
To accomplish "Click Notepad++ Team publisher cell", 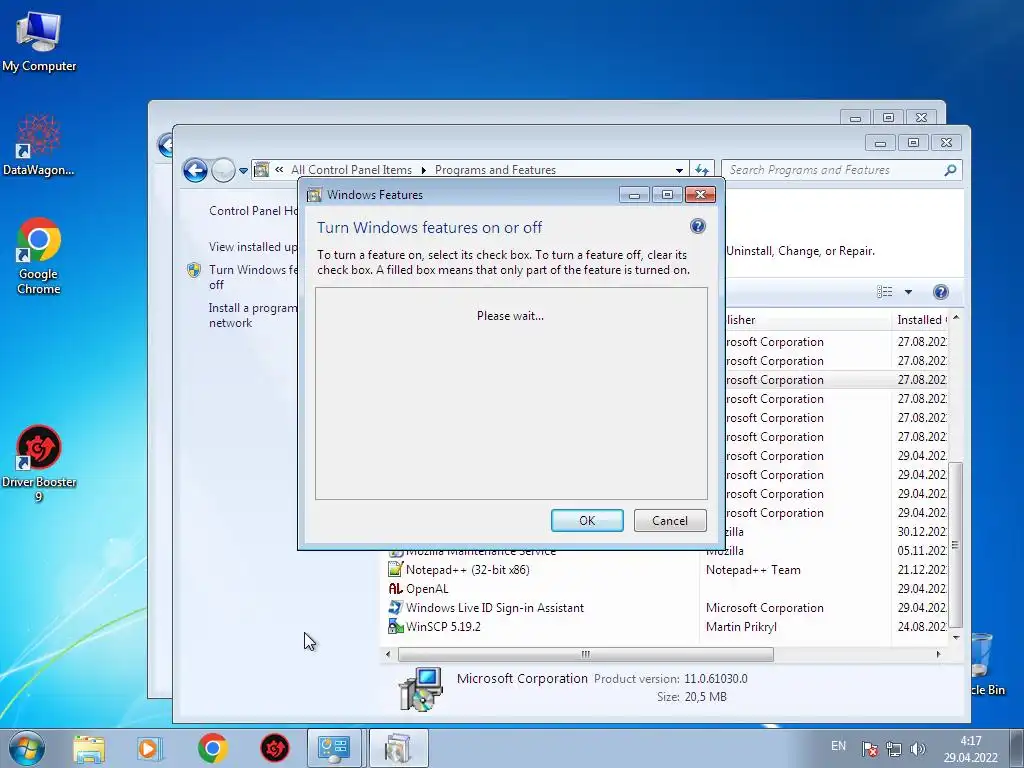I will click(x=753, y=569).
